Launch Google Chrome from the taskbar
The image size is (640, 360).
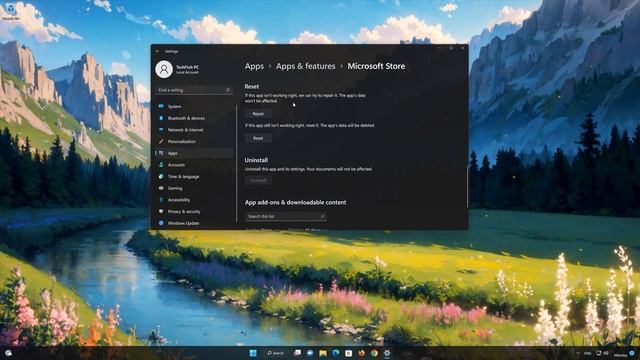[374, 353]
